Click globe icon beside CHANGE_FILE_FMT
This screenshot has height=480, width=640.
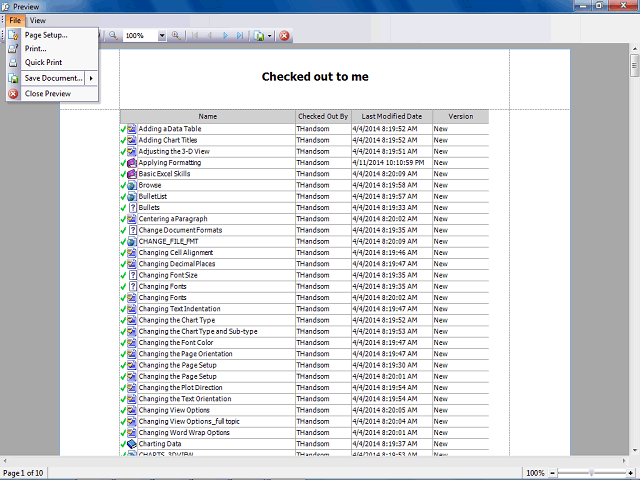(131, 242)
